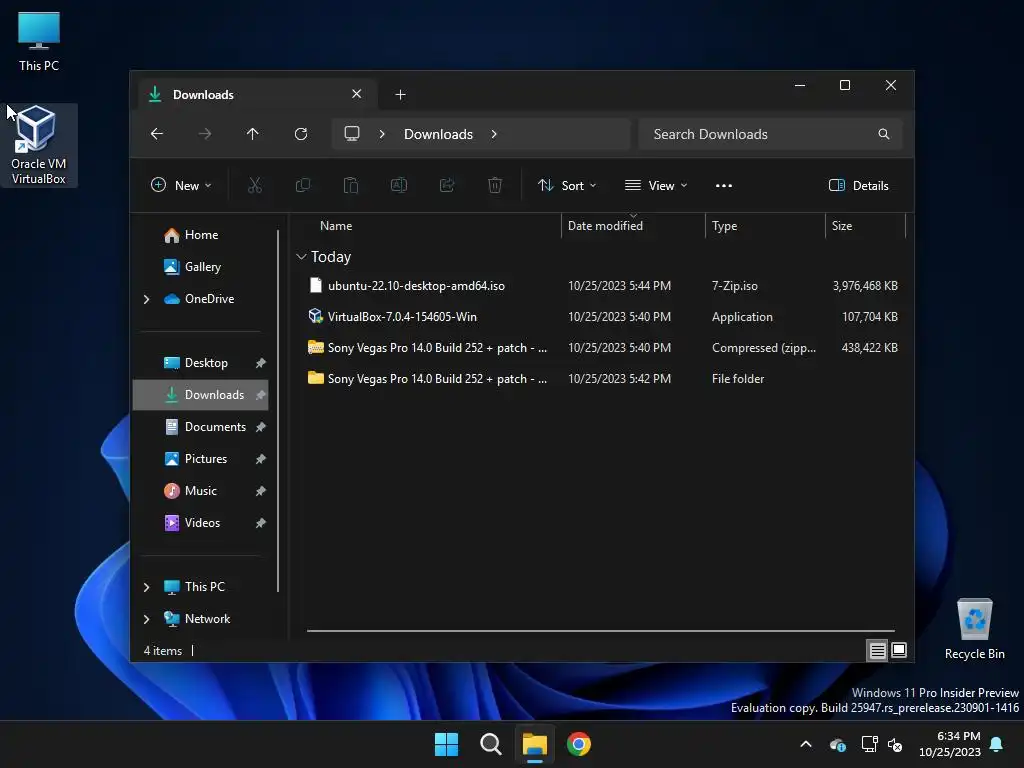
Task: Sort by the Date modified column
Action: (605, 226)
